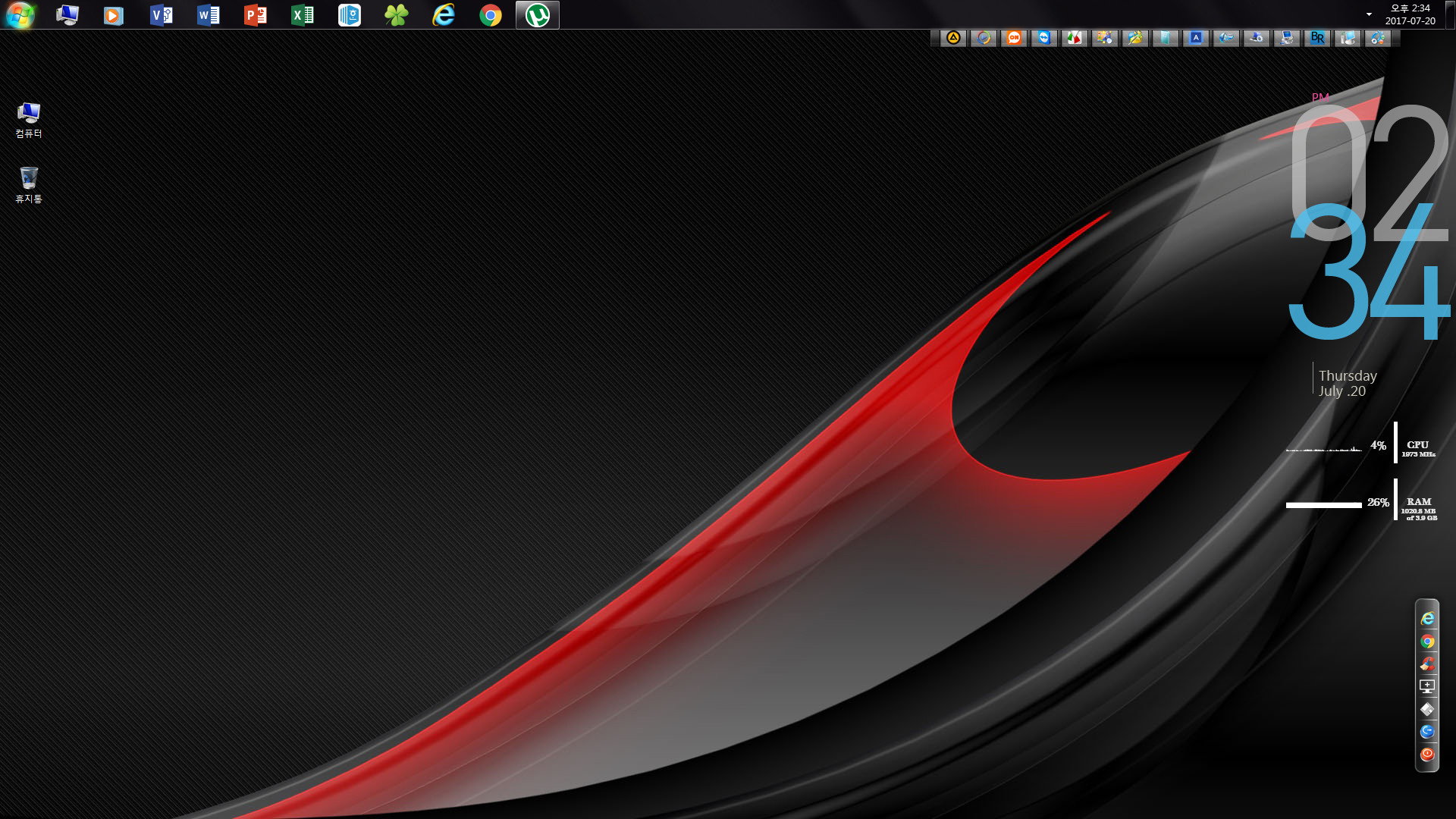Open the Windows Start orb

[20, 14]
